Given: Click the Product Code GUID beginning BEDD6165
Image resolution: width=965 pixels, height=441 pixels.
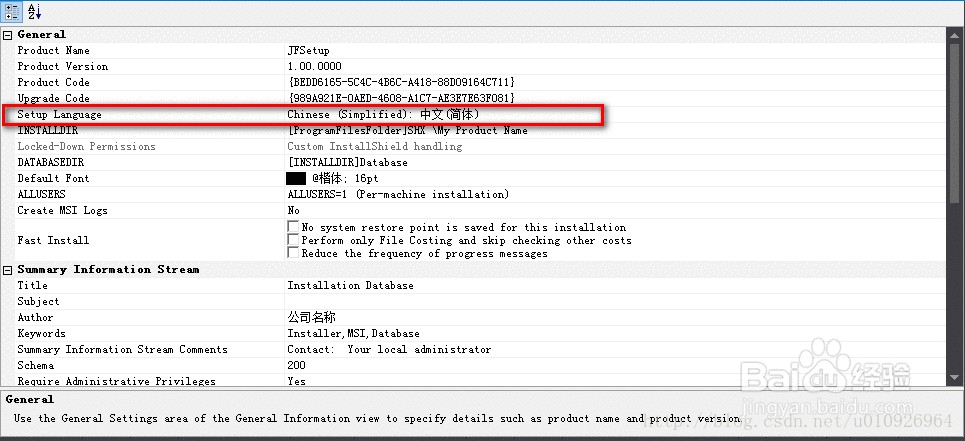Looking at the screenshot, I should tap(401, 82).
